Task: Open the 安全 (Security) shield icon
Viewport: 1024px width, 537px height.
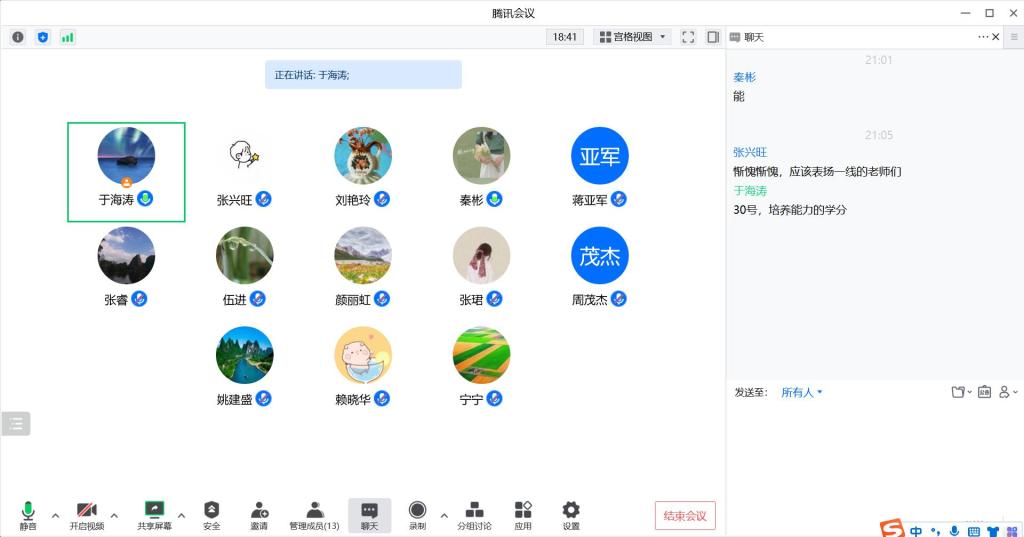Action: click(x=211, y=514)
